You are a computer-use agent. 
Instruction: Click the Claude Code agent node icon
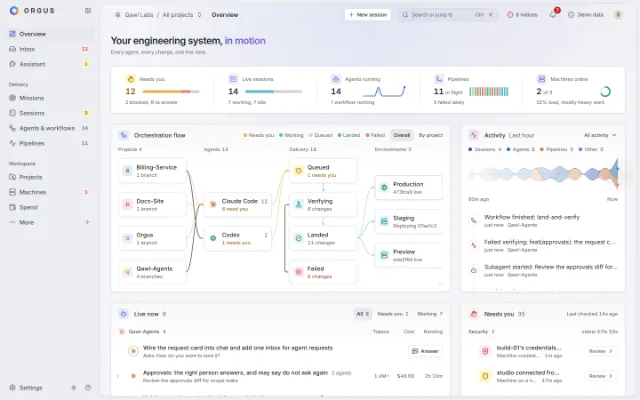[x=213, y=204]
